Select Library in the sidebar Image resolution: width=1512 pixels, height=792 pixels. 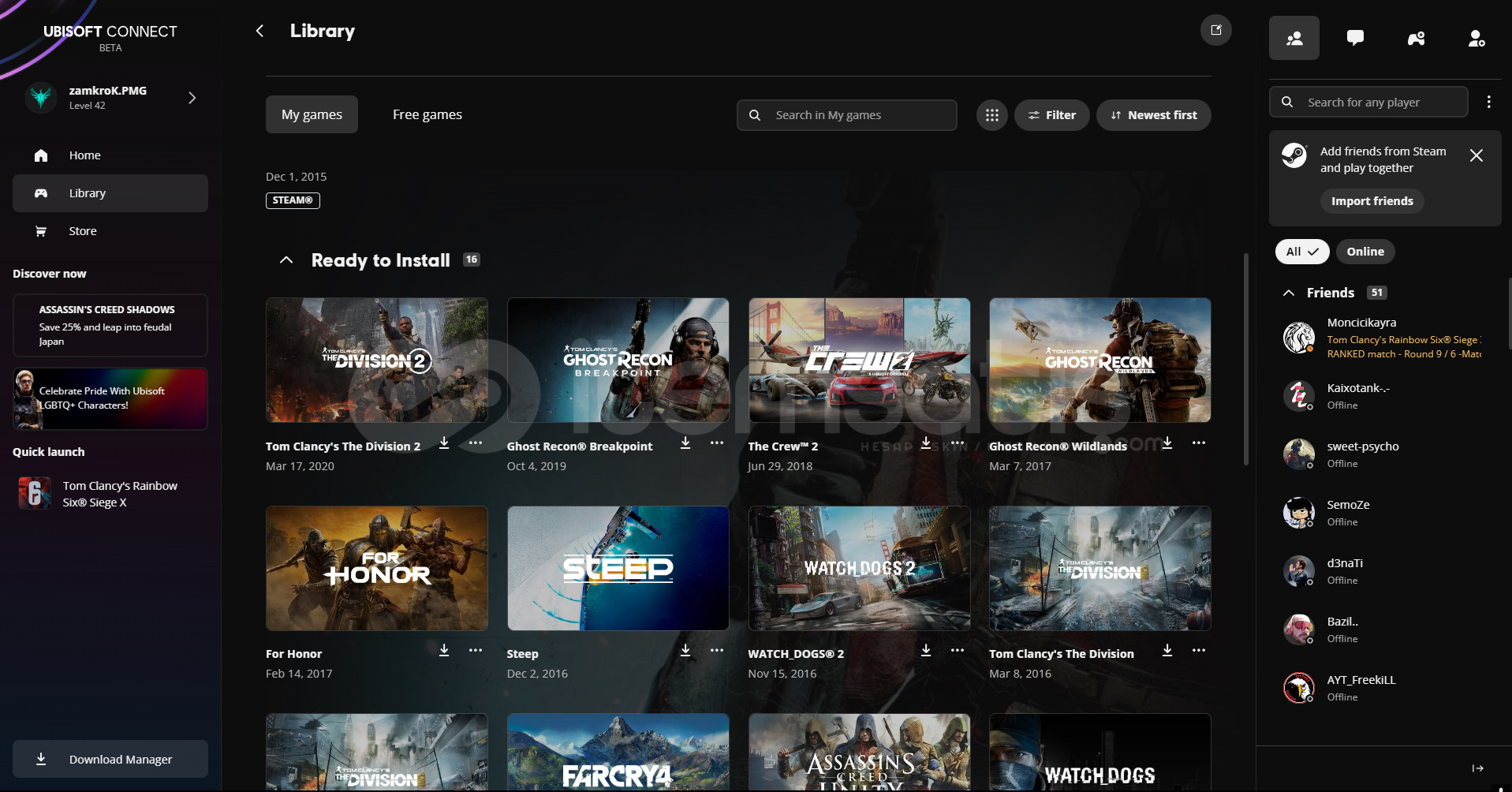pyautogui.click(x=110, y=193)
